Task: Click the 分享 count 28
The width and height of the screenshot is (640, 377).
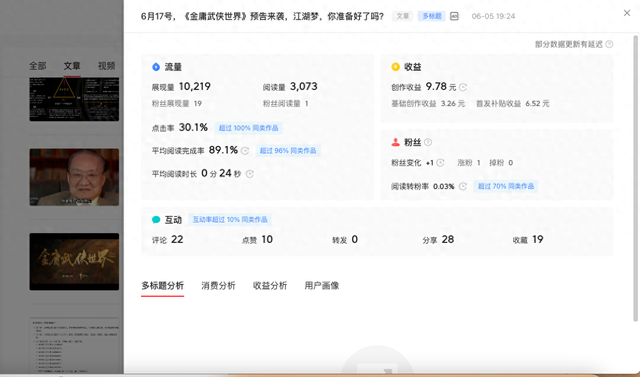Action: tap(448, 240)
